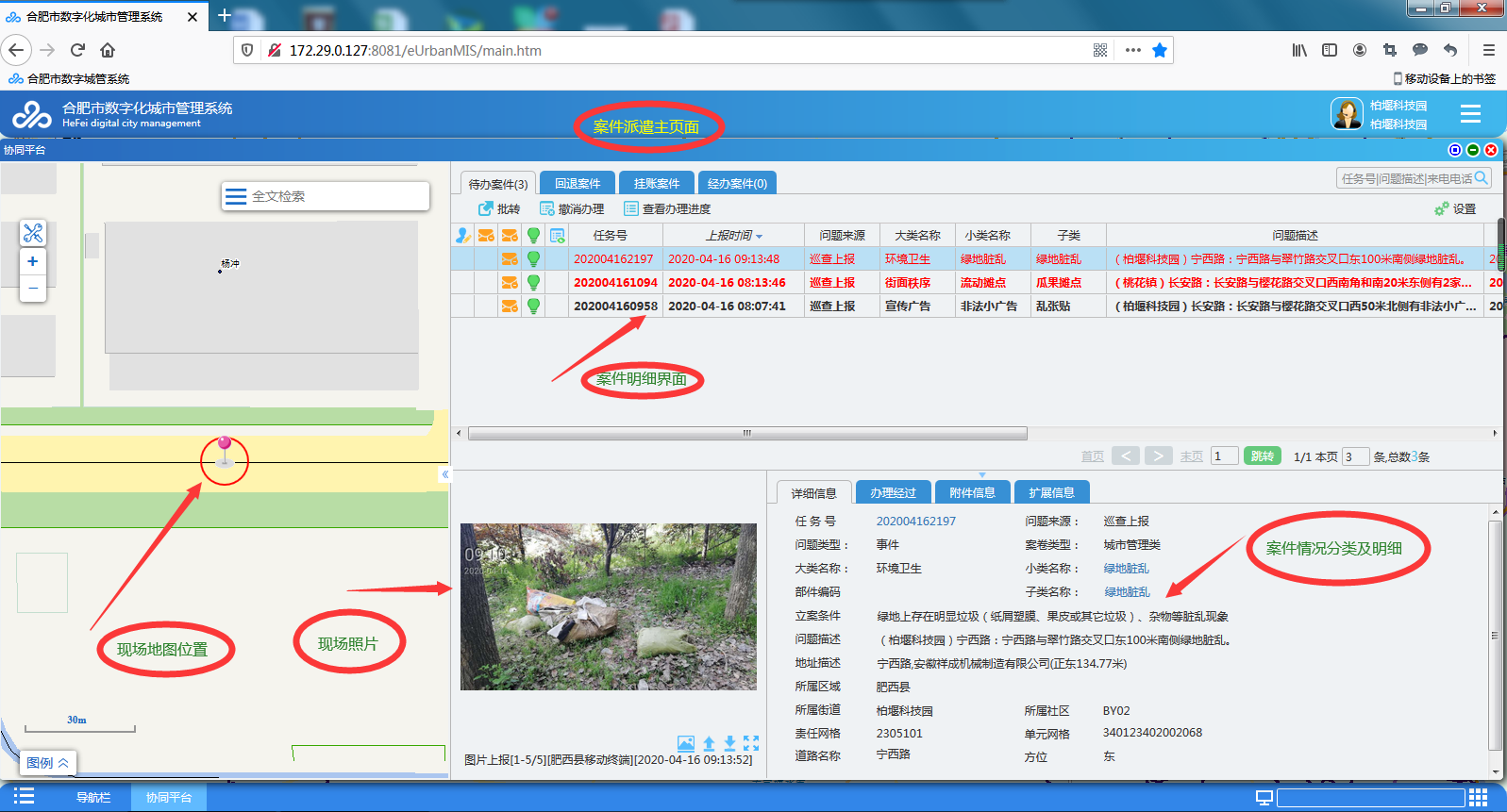Collapse the map panel with double chevron
The image size is (1507, 812).
click(445, 474)
